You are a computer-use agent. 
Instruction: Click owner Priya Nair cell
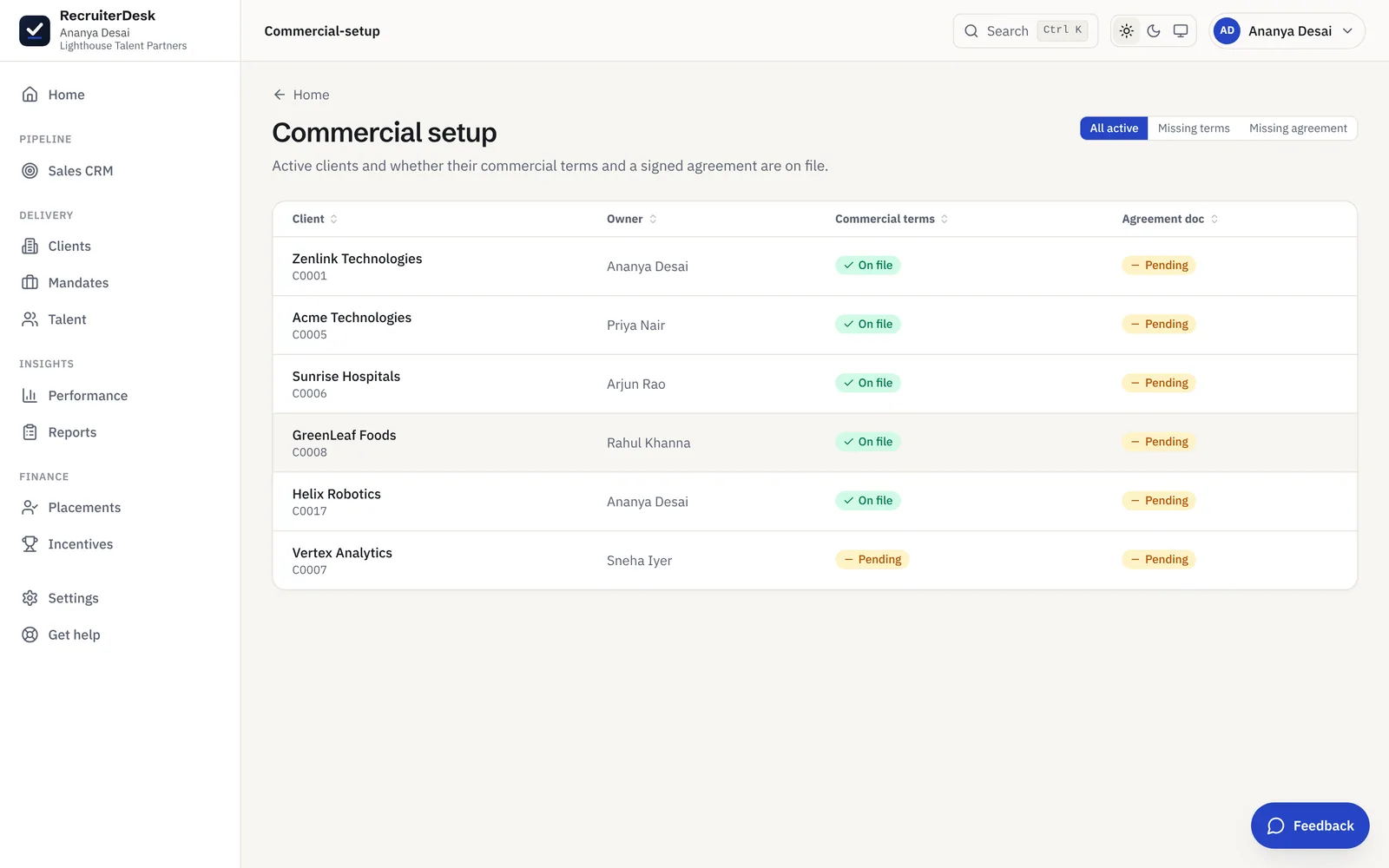pos(635,325)
